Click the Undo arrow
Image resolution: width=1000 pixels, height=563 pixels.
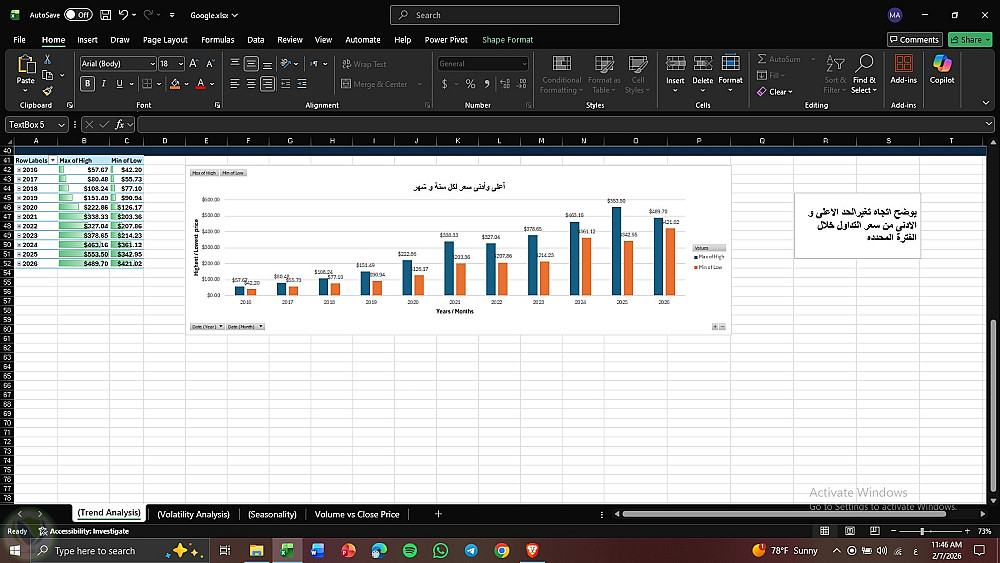tap(124, 15)
